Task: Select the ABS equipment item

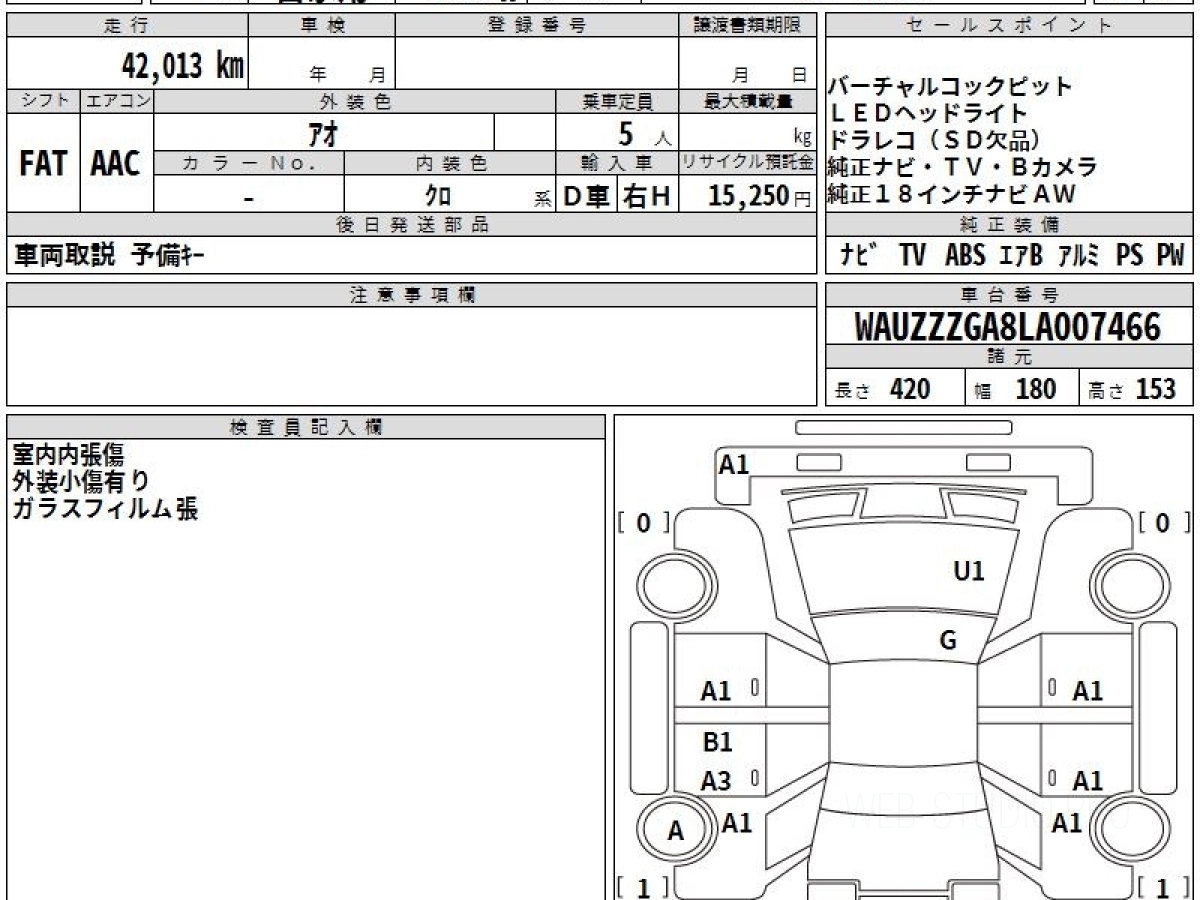Action: click(x=965, y=255)
